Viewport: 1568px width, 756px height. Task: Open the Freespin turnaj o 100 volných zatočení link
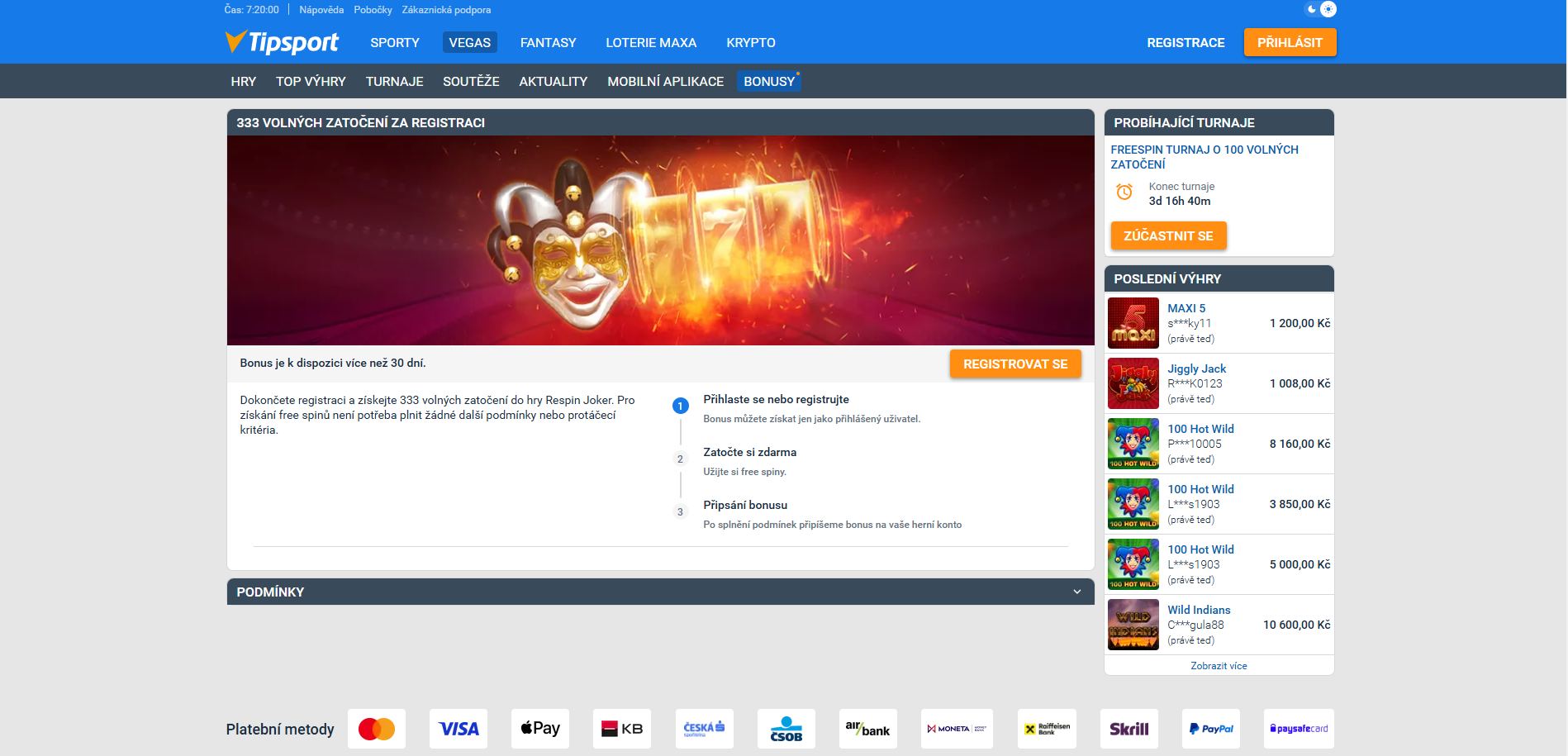[x=1205, y=157]
